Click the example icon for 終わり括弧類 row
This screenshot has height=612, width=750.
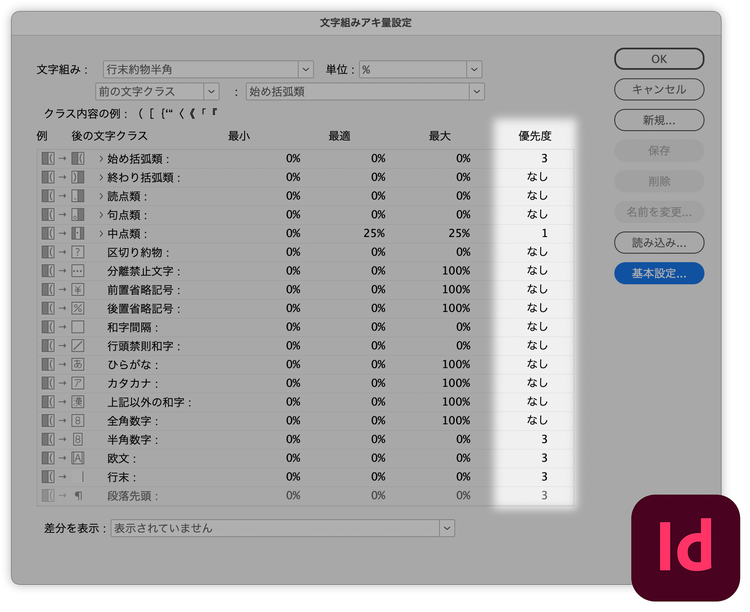click(77, 177)
